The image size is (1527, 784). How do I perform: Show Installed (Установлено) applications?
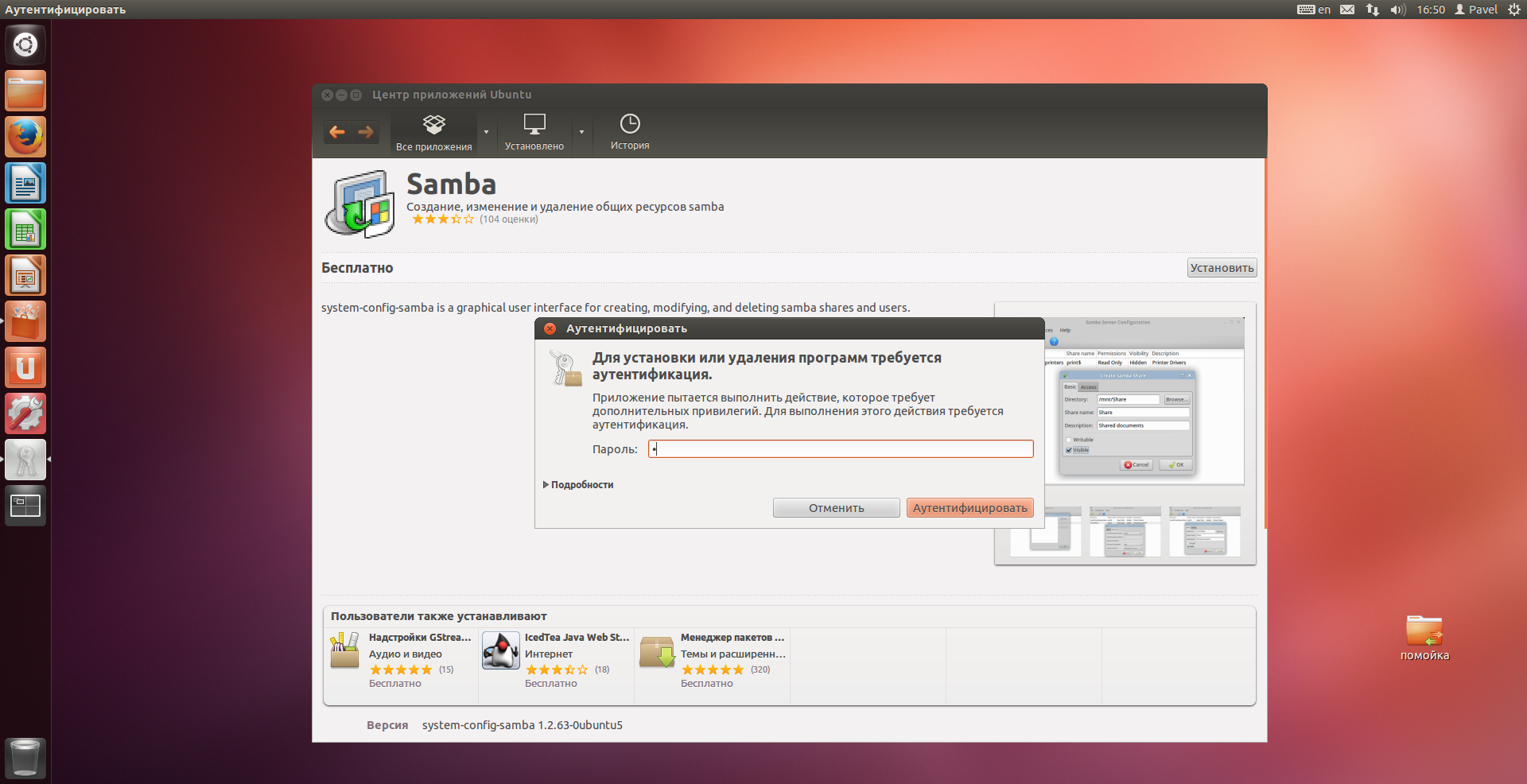(x=534, y=133)
